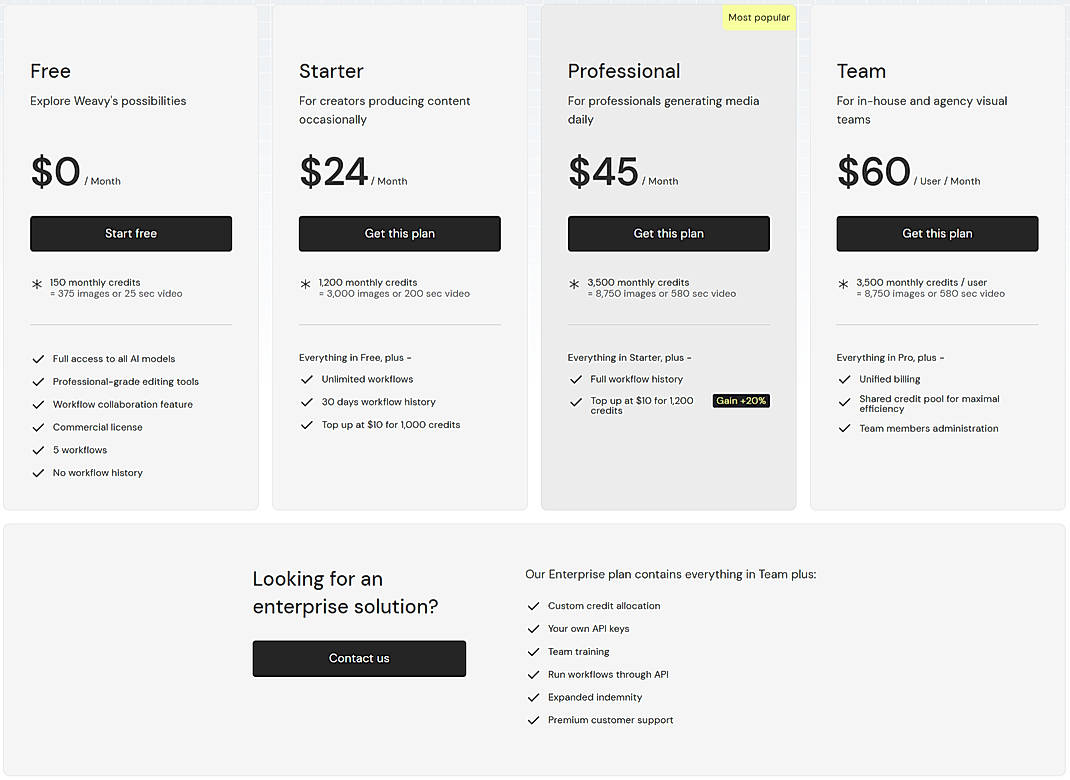Click the Start free button
Screen dimensions: 1070x780
click(131, 233)
